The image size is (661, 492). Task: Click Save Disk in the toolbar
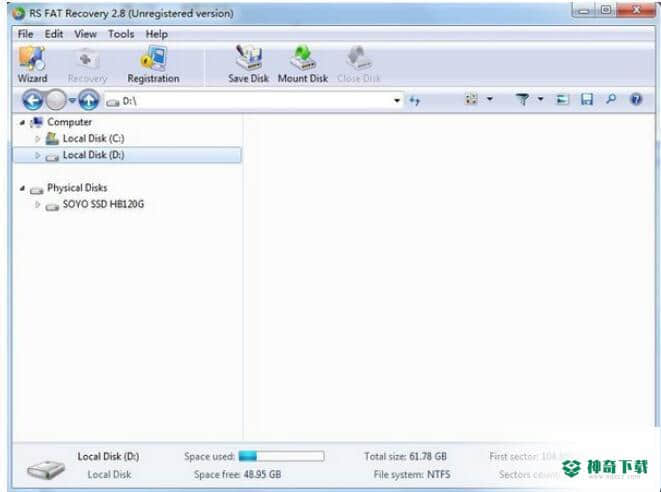click(x=248, y=64)
